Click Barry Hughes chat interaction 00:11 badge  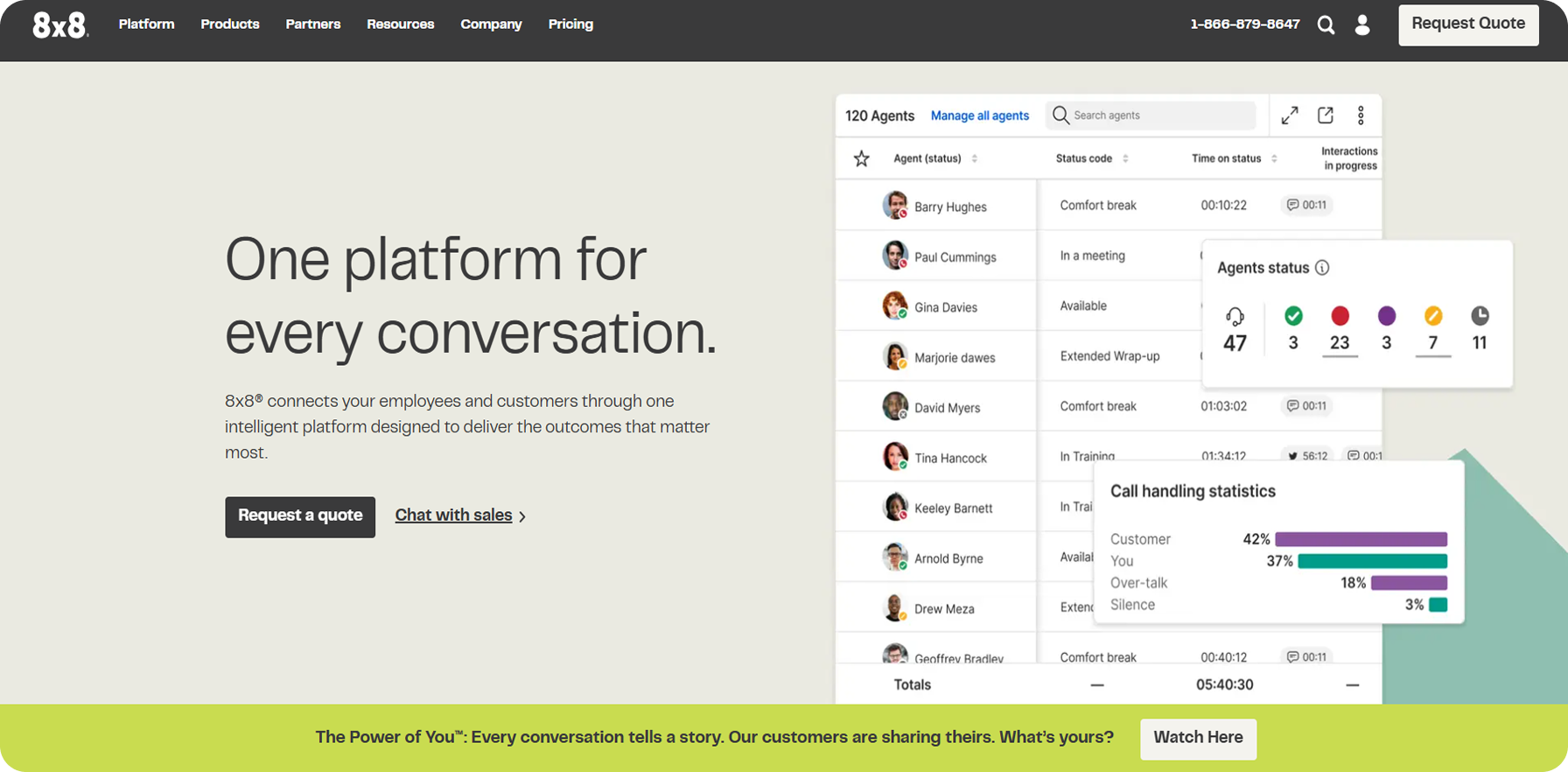pos(1306,205)
